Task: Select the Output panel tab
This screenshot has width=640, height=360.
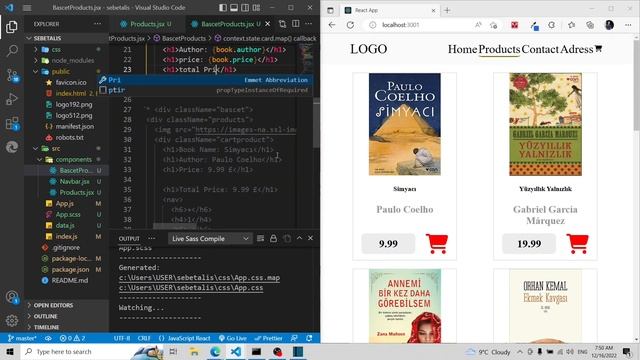Action: [x=129, y=239]
